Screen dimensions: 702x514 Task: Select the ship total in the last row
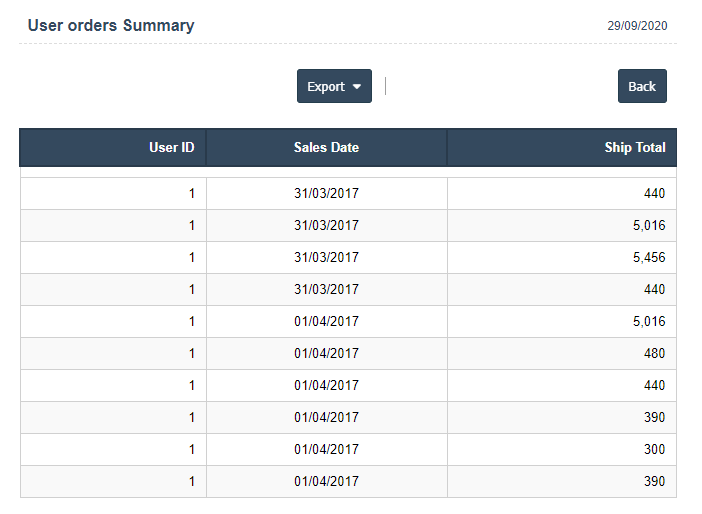click(x=654, y=482)
